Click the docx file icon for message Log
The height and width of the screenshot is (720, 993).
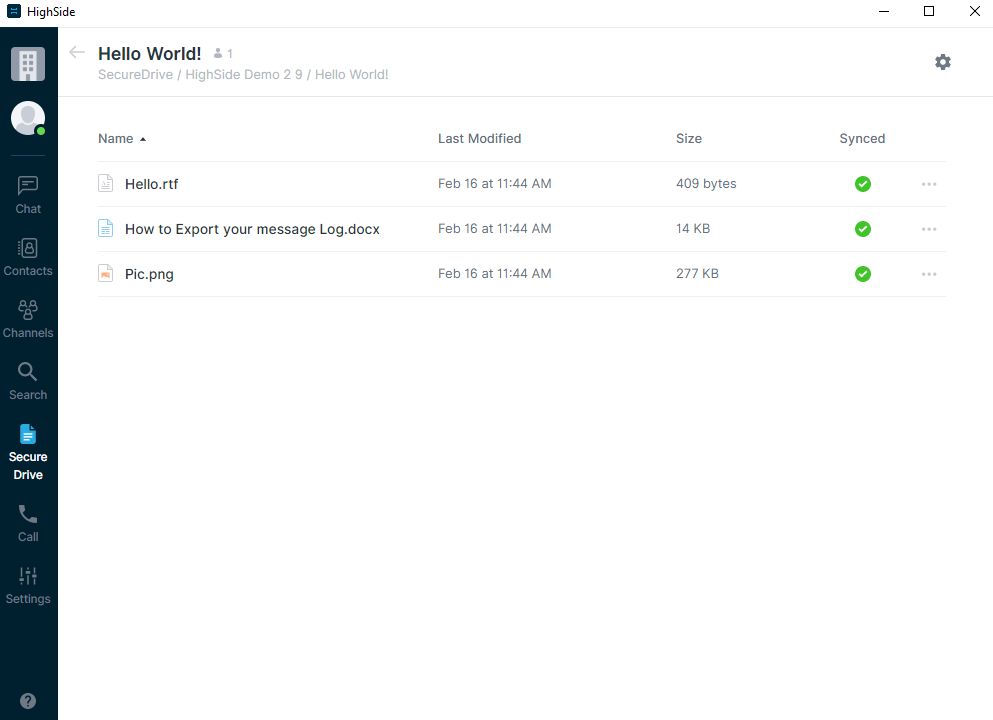click(x=106, y=229)
